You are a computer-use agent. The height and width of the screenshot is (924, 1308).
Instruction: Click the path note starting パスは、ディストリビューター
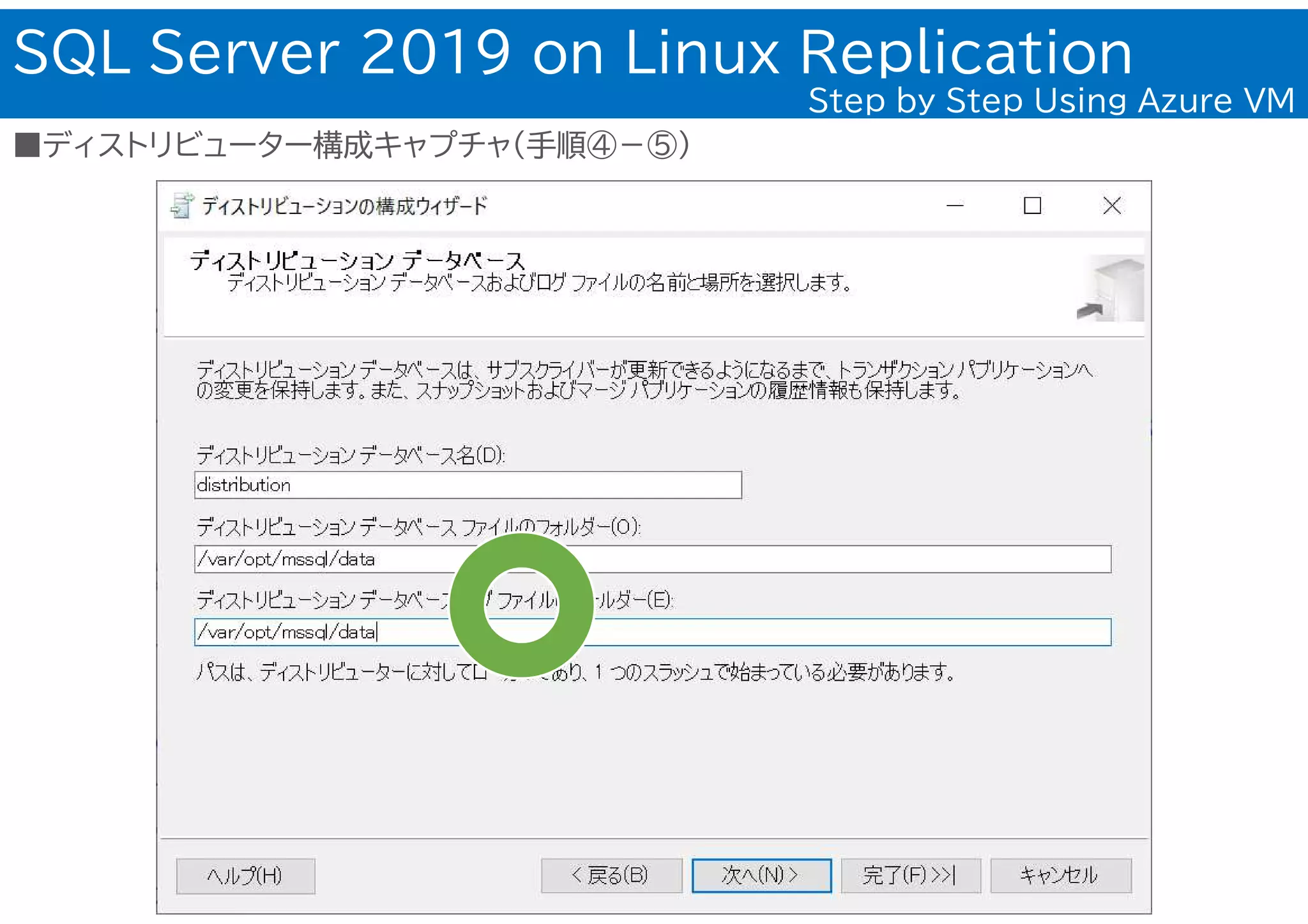click(x=575, y=672)
